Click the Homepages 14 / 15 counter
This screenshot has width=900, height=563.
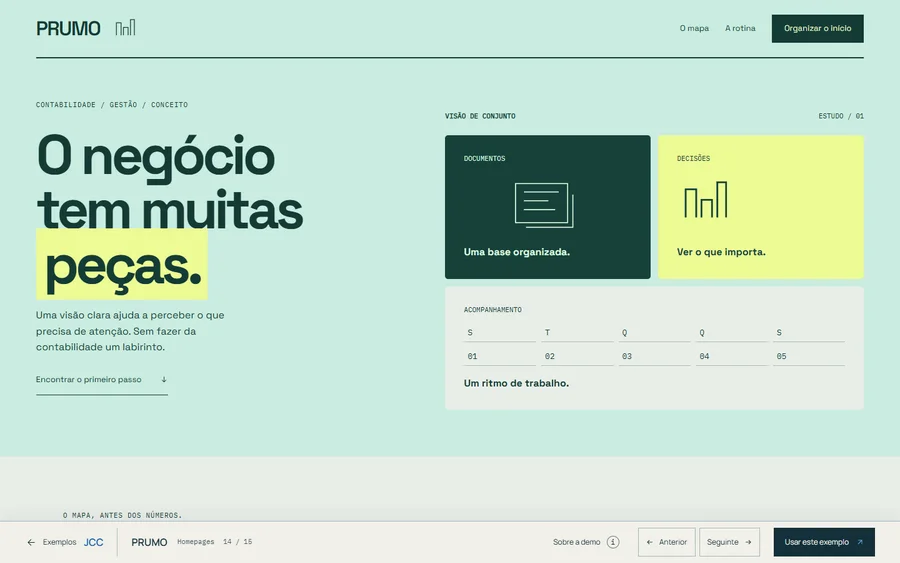(215, 542)
